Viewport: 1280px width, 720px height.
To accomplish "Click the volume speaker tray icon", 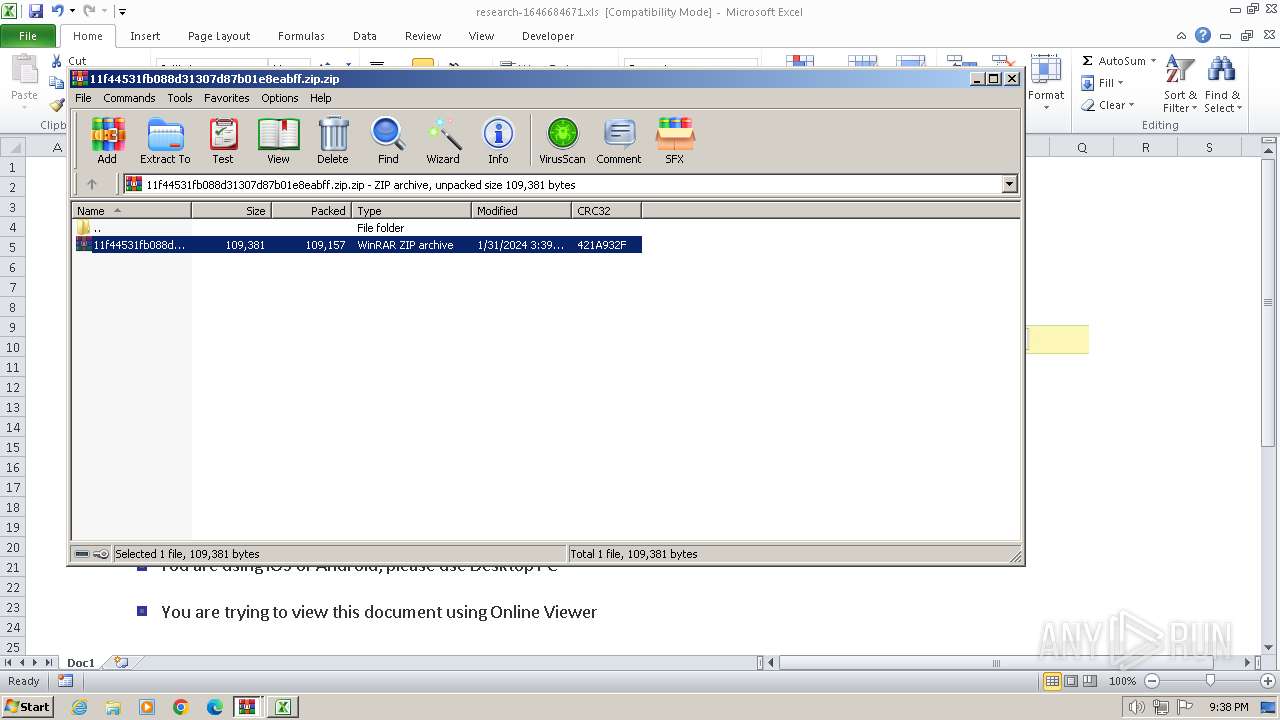I will coord(1137,707).
